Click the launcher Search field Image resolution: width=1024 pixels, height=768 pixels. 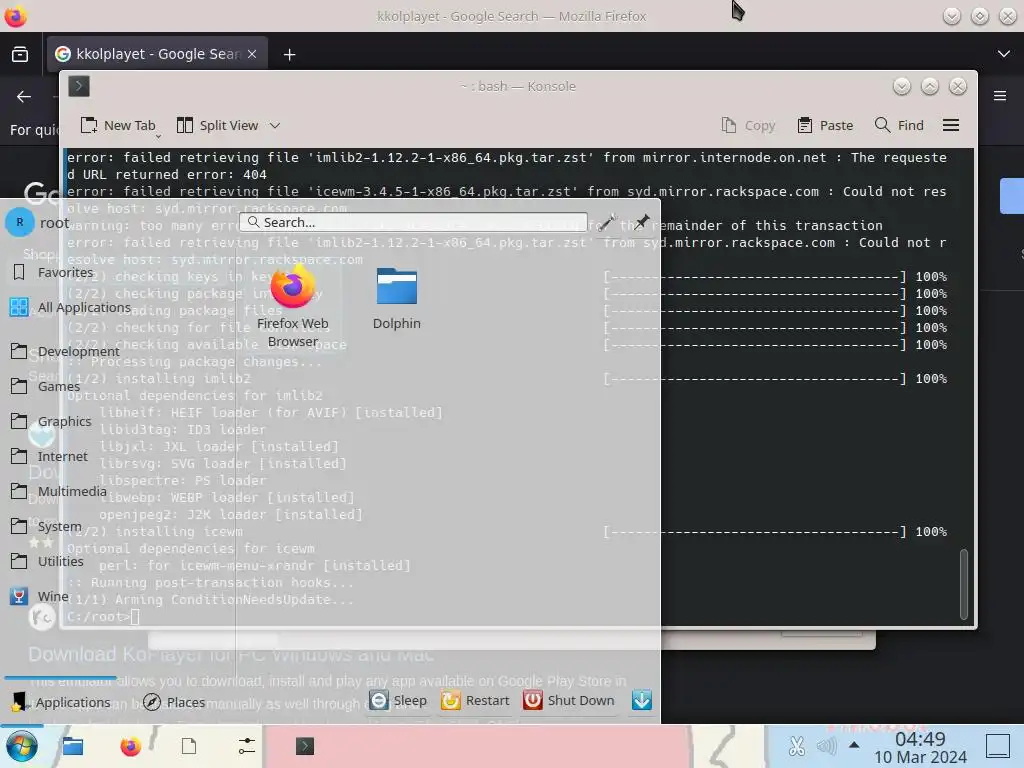[x=413, y=222]
